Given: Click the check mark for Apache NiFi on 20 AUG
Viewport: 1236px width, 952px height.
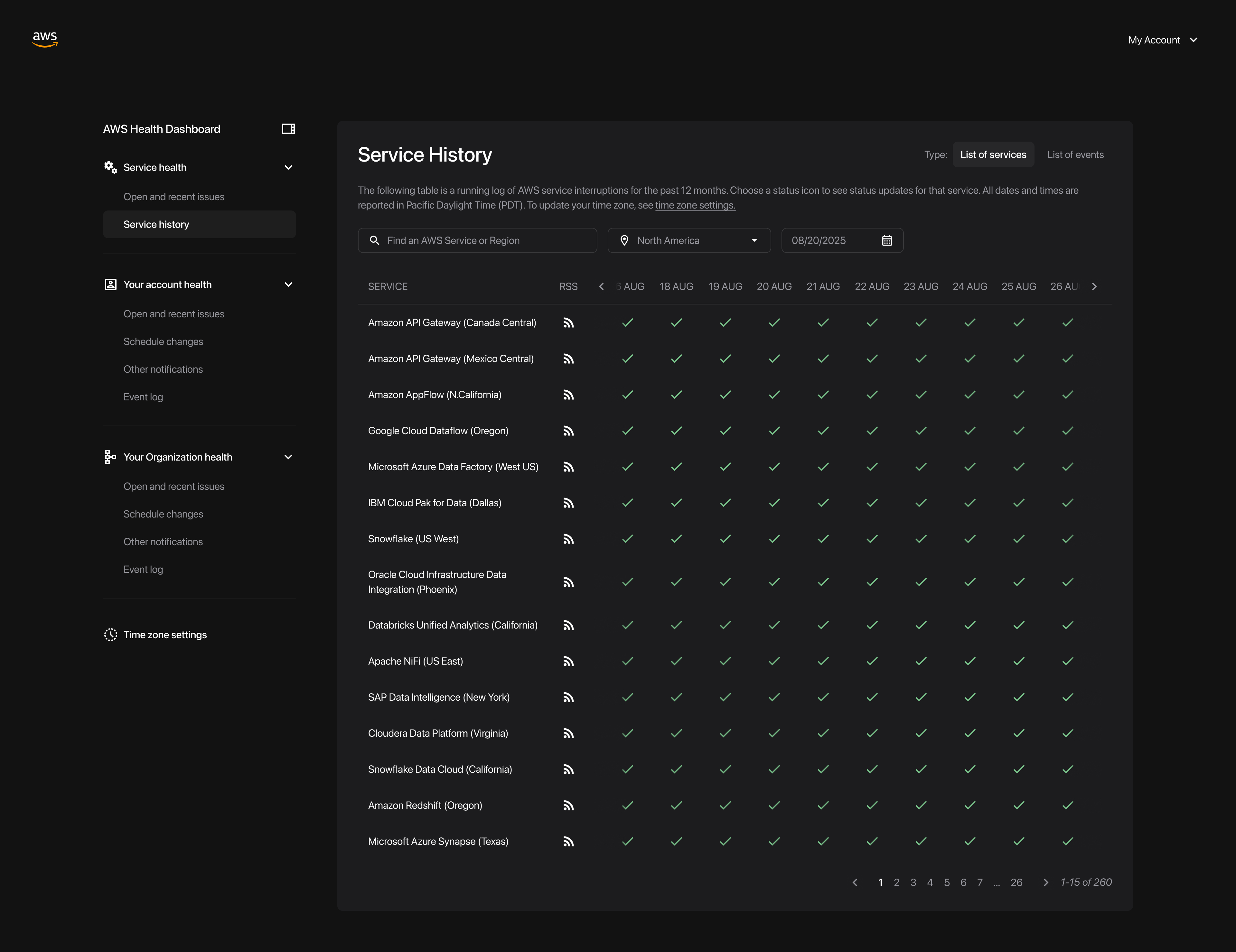Looking at the screenshot, I should point(774,660).
